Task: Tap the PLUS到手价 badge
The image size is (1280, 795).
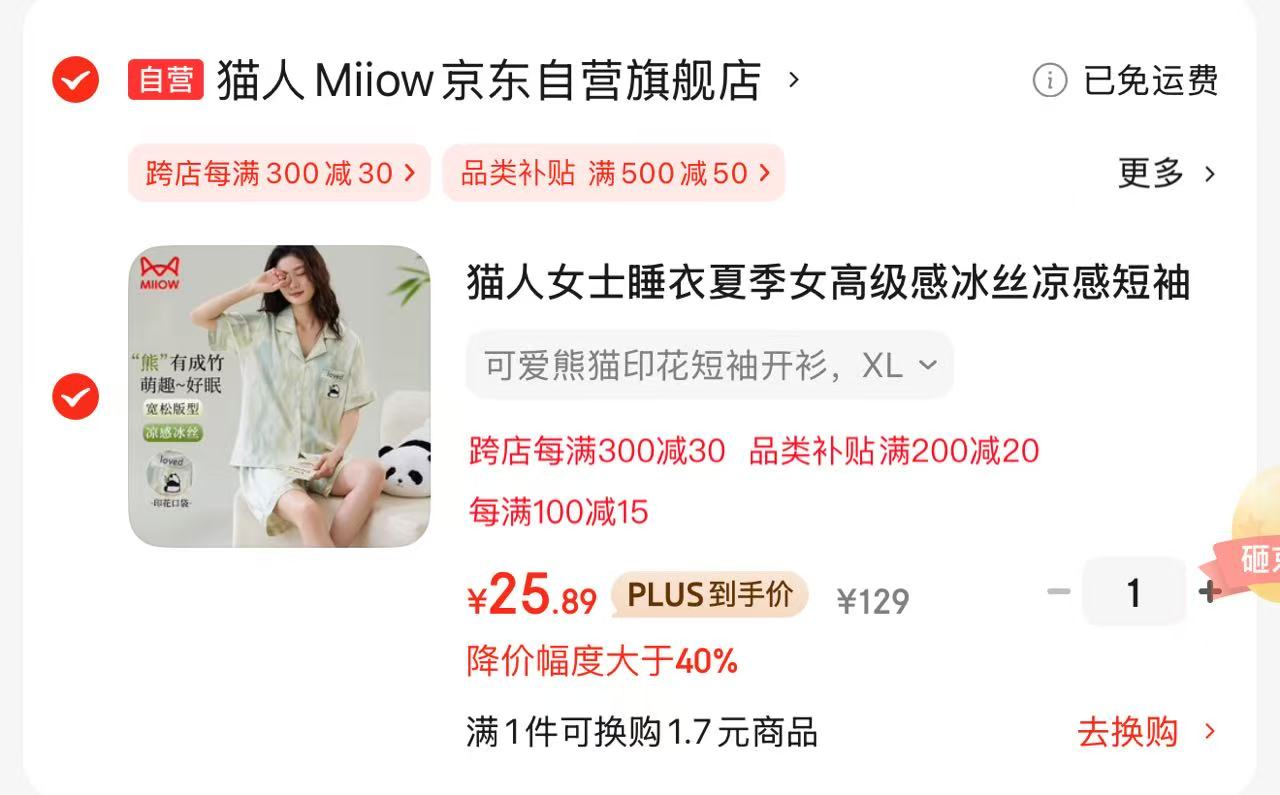Action: (x=709, y=595)
